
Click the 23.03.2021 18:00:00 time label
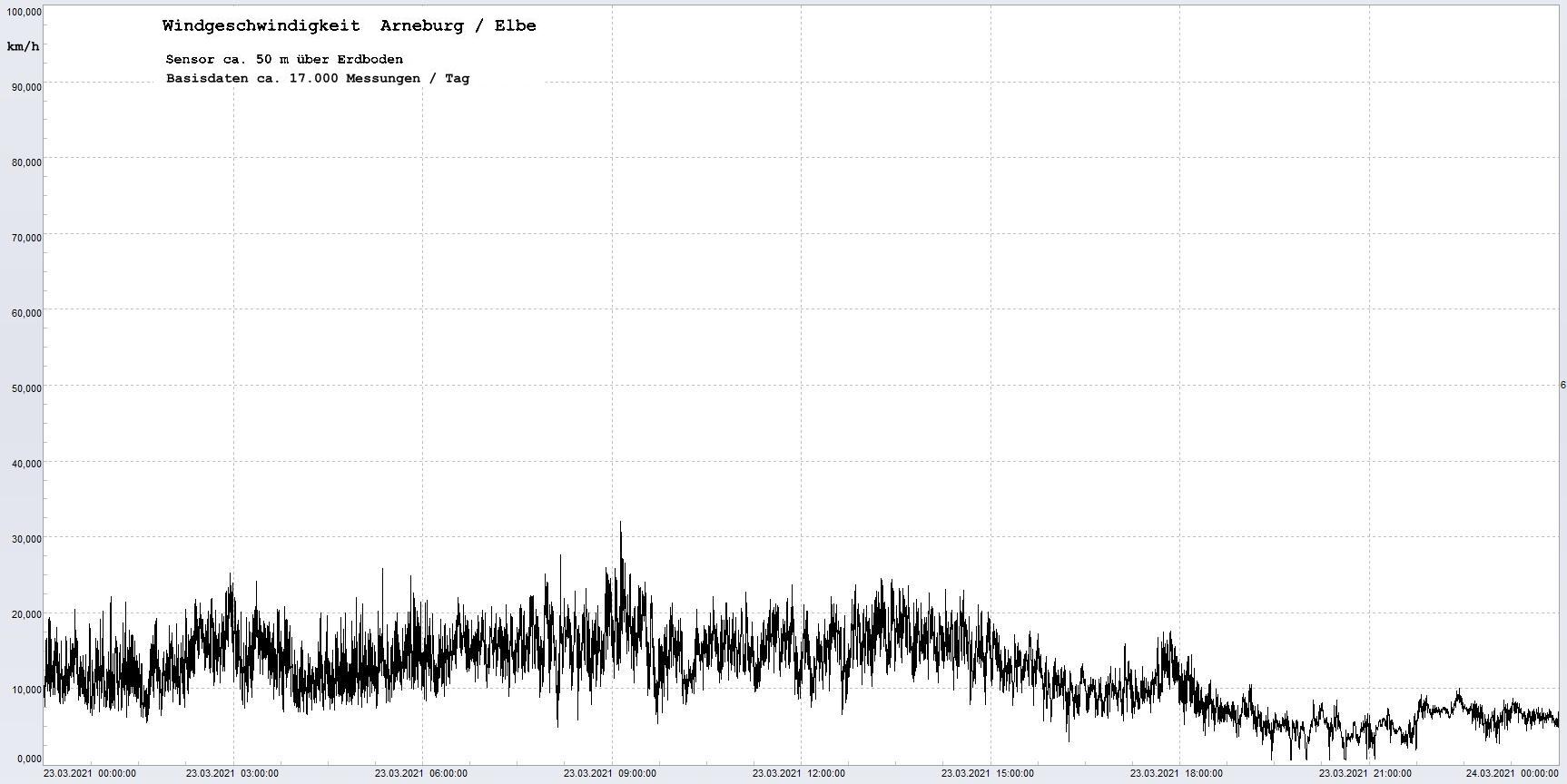coord(1177,773)
